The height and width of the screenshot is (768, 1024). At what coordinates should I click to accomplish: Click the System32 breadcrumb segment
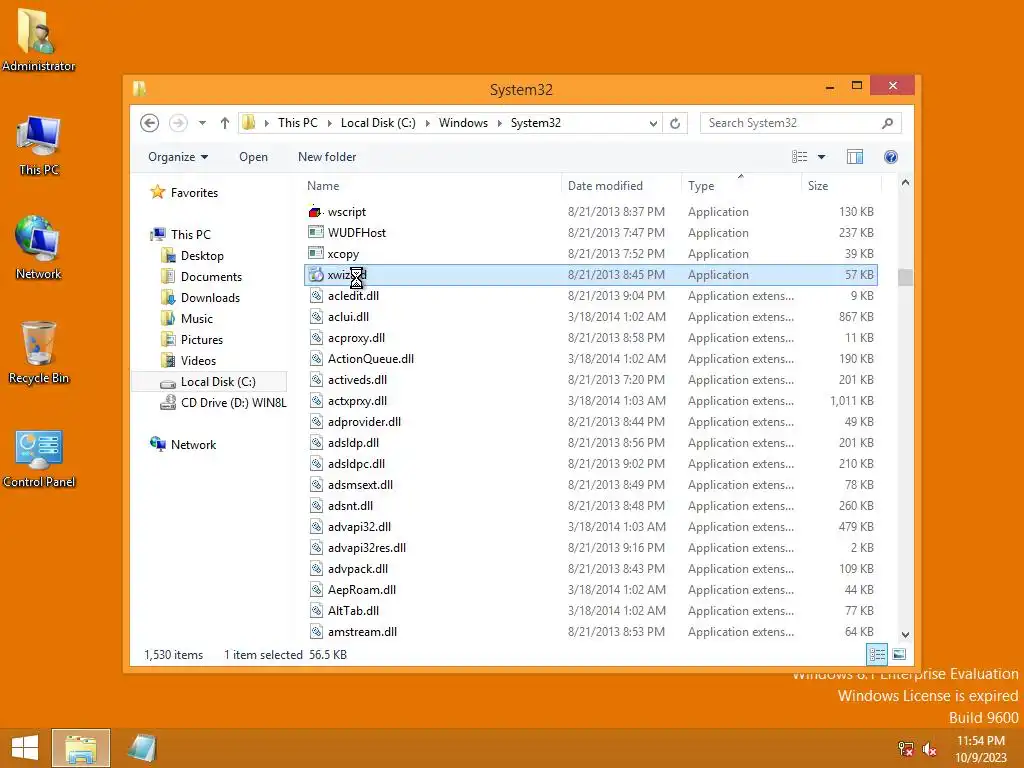[536, 123]
